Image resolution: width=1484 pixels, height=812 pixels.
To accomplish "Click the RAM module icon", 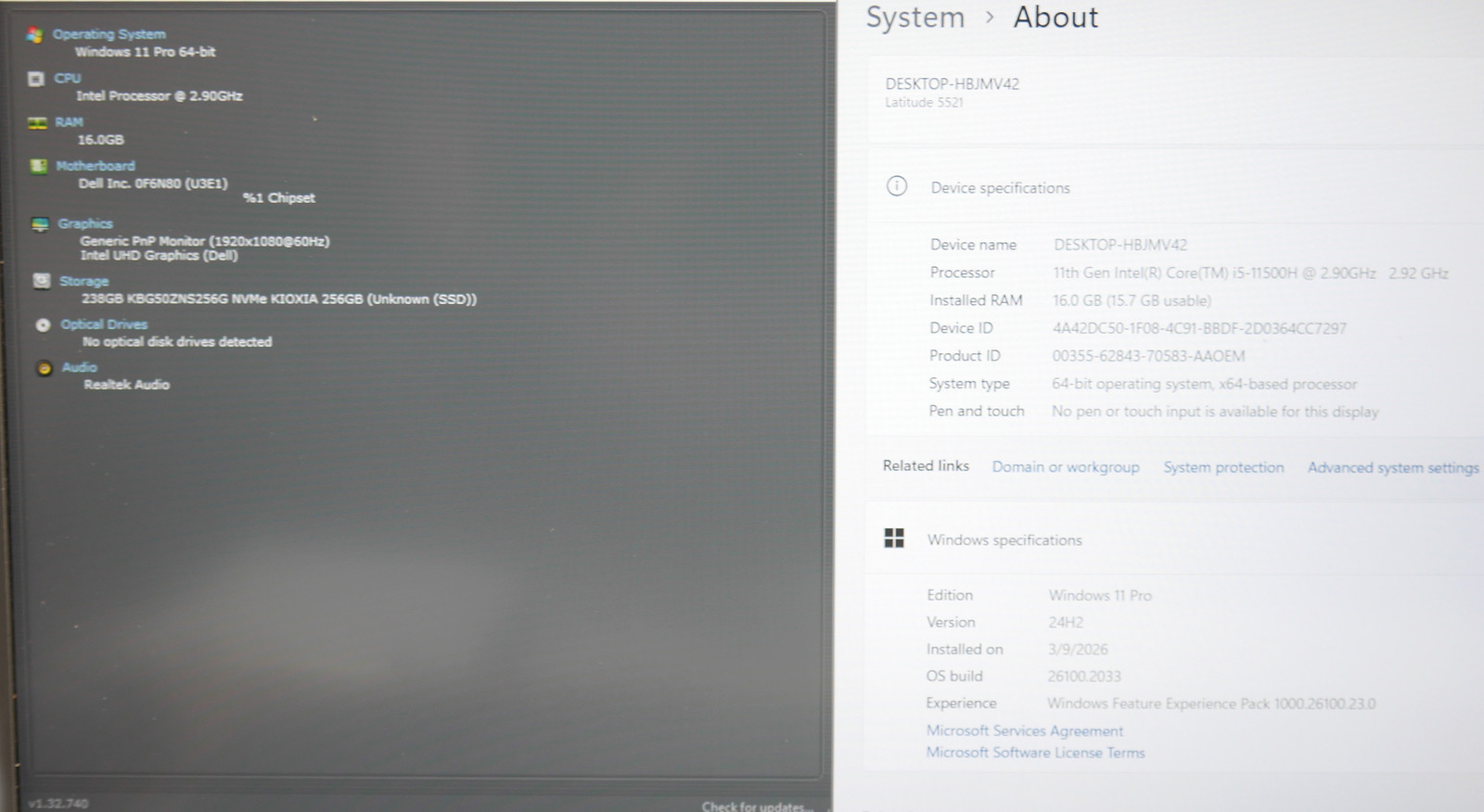I will pos(37,122).
